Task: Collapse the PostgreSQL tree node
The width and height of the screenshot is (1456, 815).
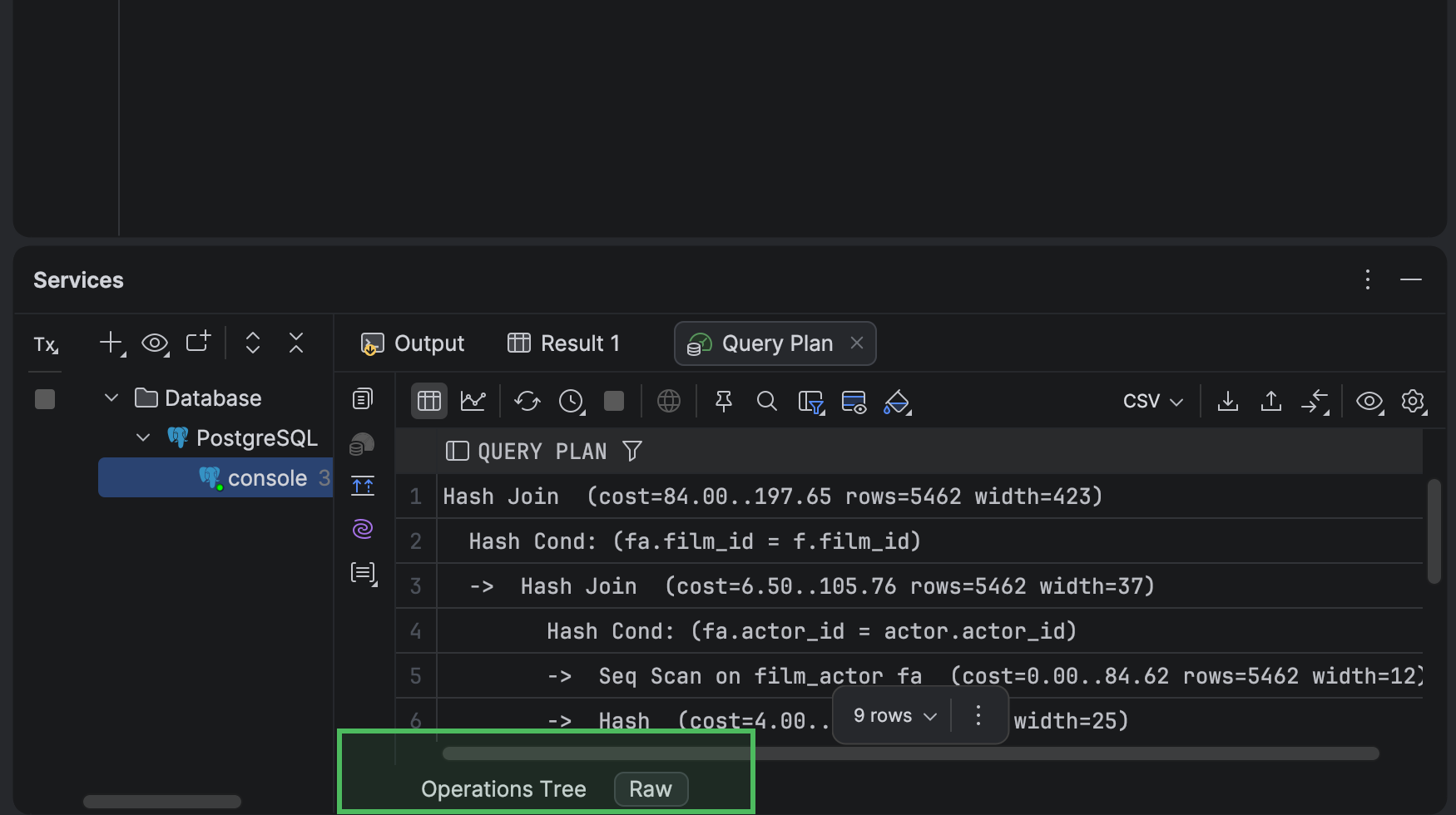Action: click(143, 437)
